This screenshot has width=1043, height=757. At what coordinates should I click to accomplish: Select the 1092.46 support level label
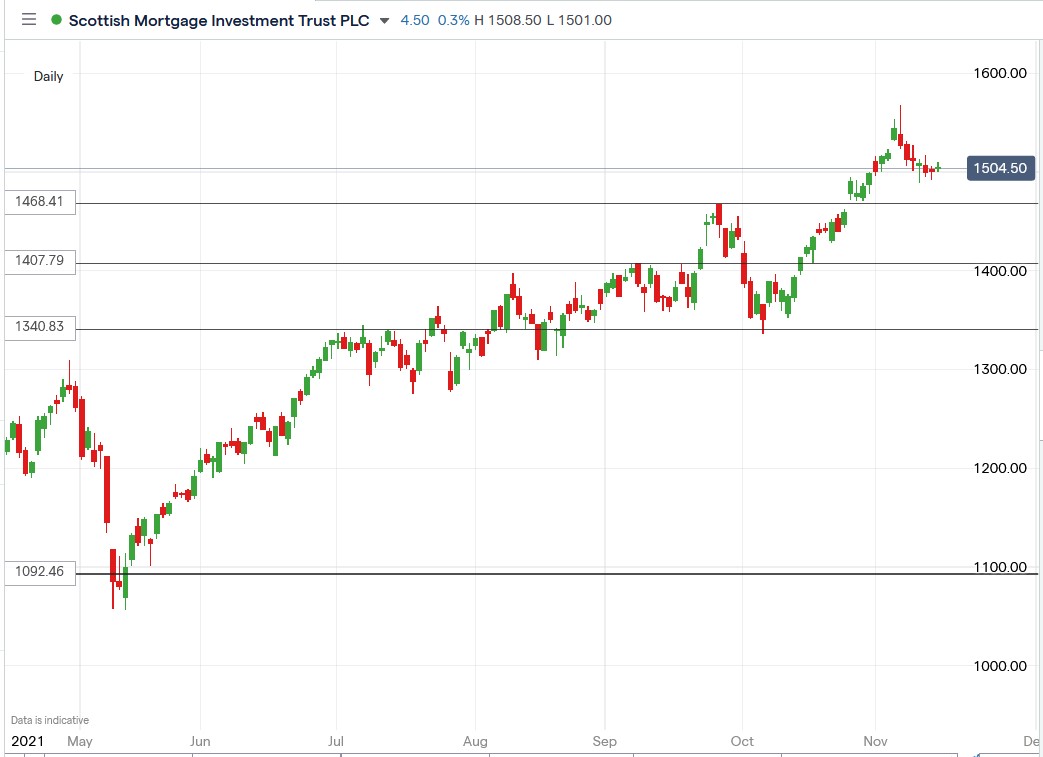point(40,572)
